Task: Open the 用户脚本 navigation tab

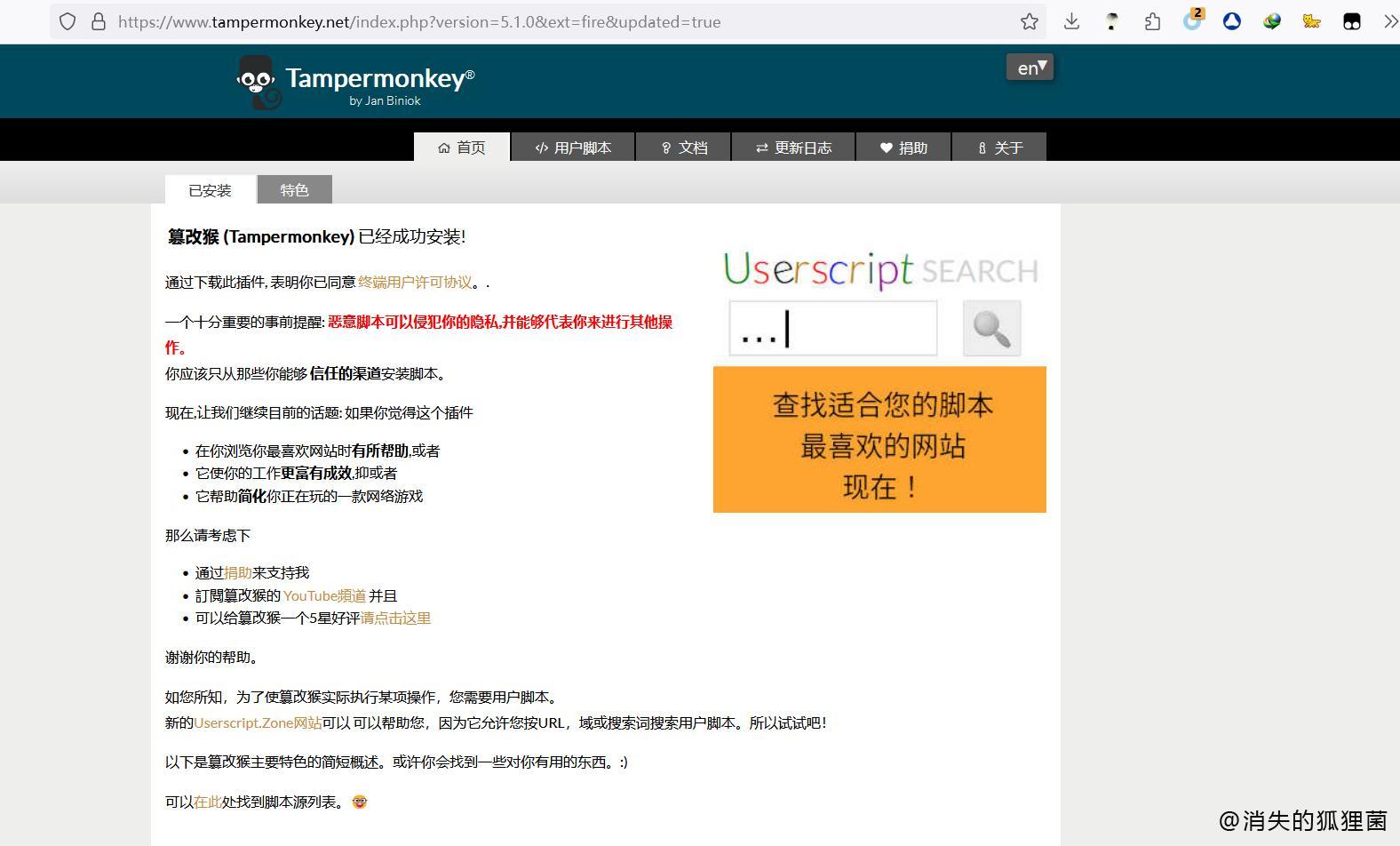Action: point(573,147)
